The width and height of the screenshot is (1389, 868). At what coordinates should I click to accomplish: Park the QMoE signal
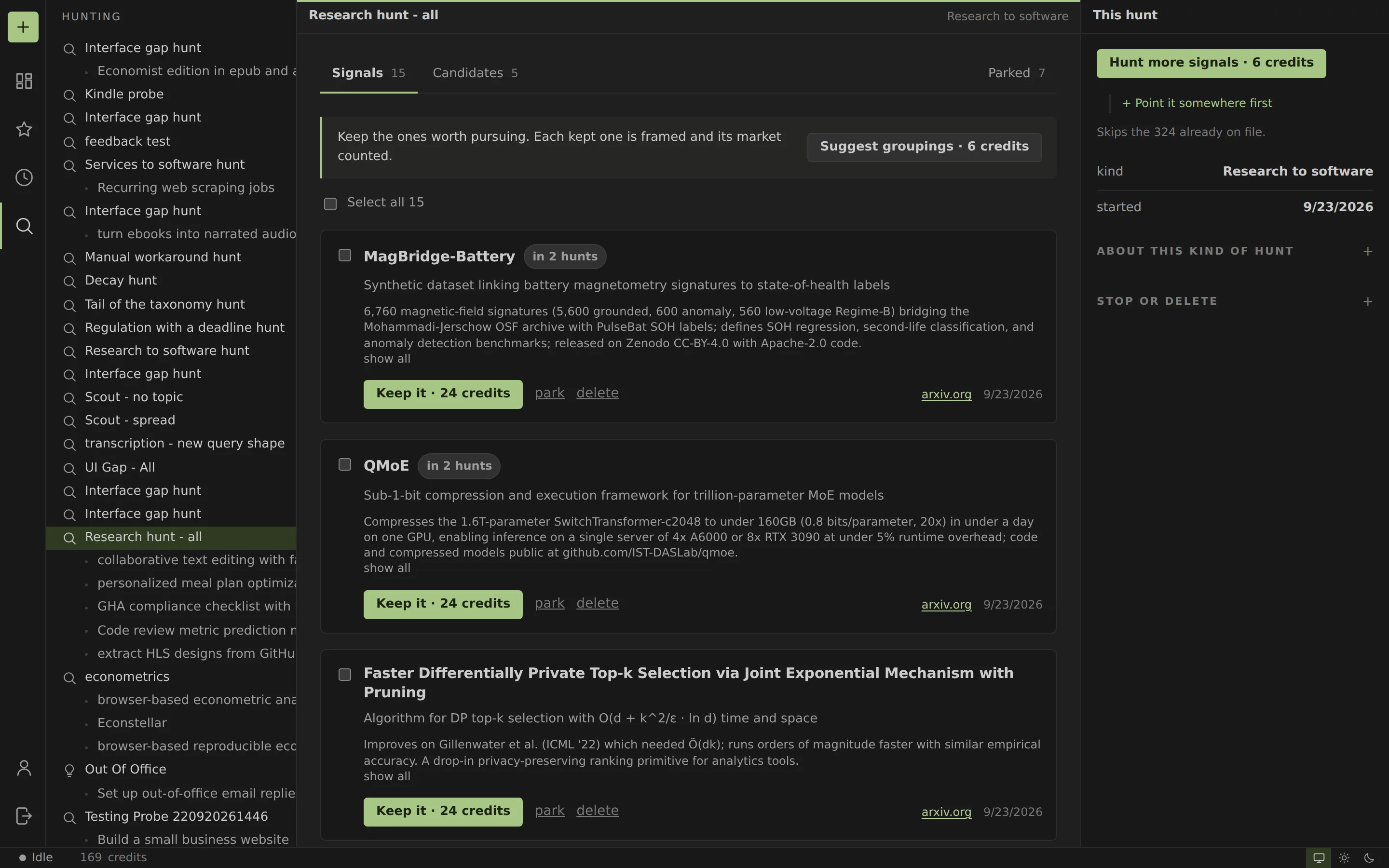549,603
